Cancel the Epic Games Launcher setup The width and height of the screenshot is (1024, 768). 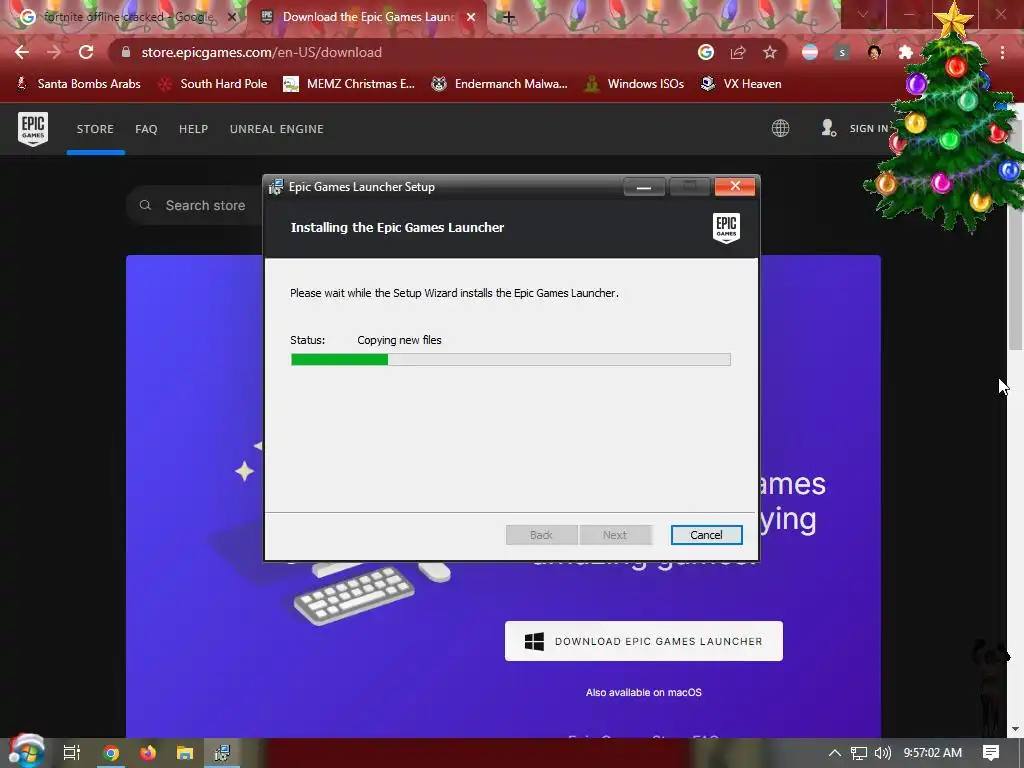click(706, 535)
